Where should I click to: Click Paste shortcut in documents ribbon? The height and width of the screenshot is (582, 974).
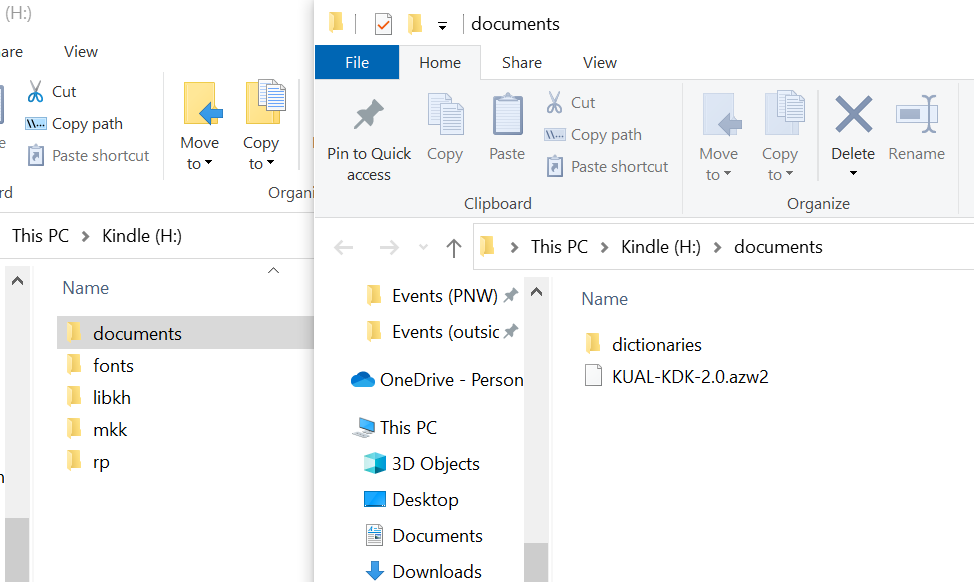(607, 167)
